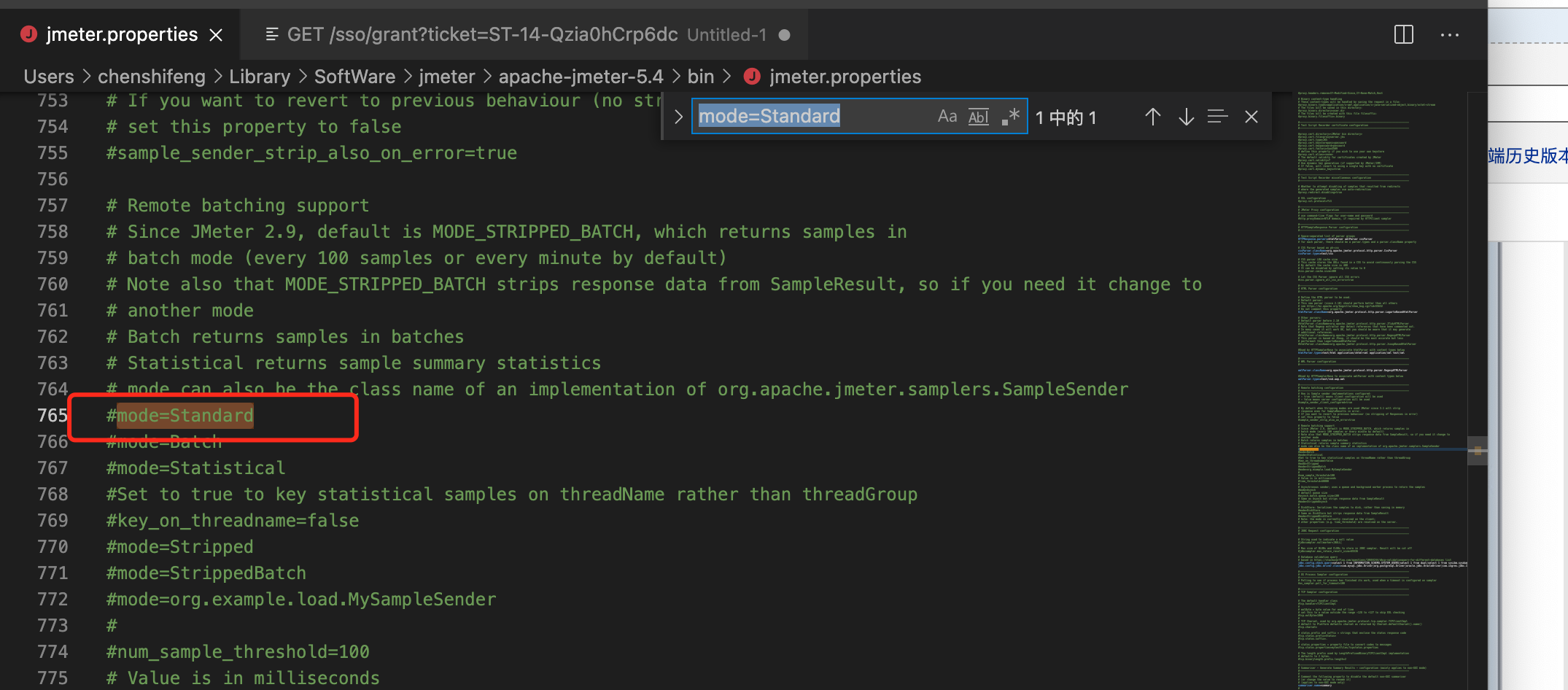Click line number 765 in the gutter
Screen dimensions: 1568x690
[x=53, y=416]
